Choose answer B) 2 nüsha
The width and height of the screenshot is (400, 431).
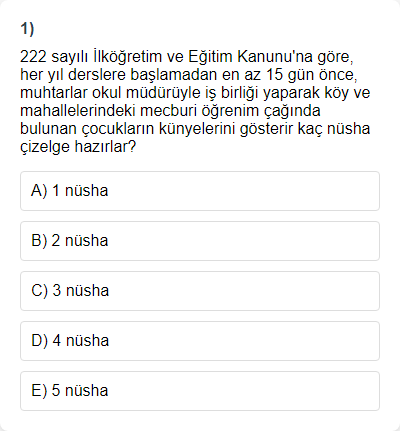pyautogui.click(x=200, y=241)
